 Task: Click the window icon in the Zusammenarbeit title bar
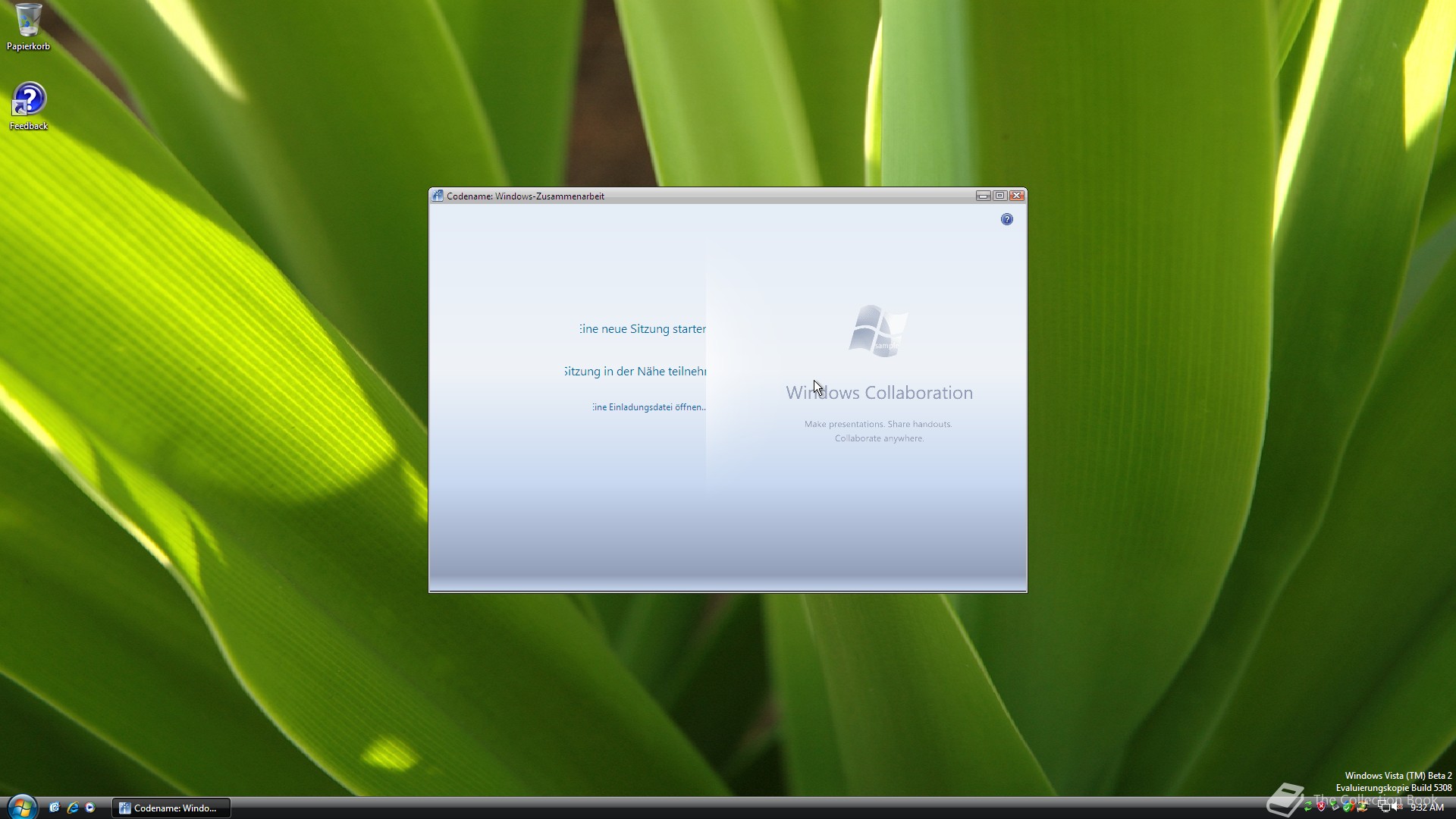(438, 196)
